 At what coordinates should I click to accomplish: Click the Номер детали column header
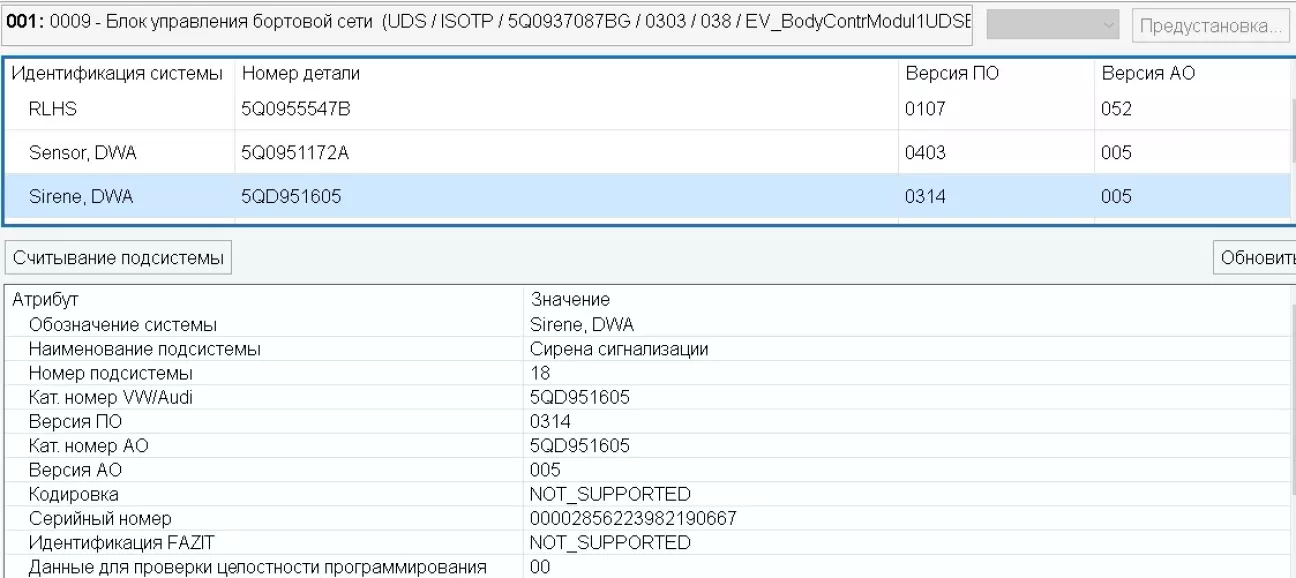tap(300, 73)
